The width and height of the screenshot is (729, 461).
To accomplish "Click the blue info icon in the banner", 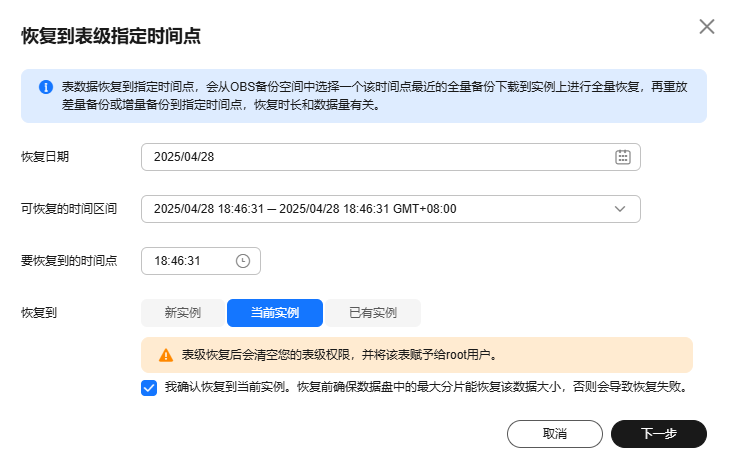I will 46,87.
